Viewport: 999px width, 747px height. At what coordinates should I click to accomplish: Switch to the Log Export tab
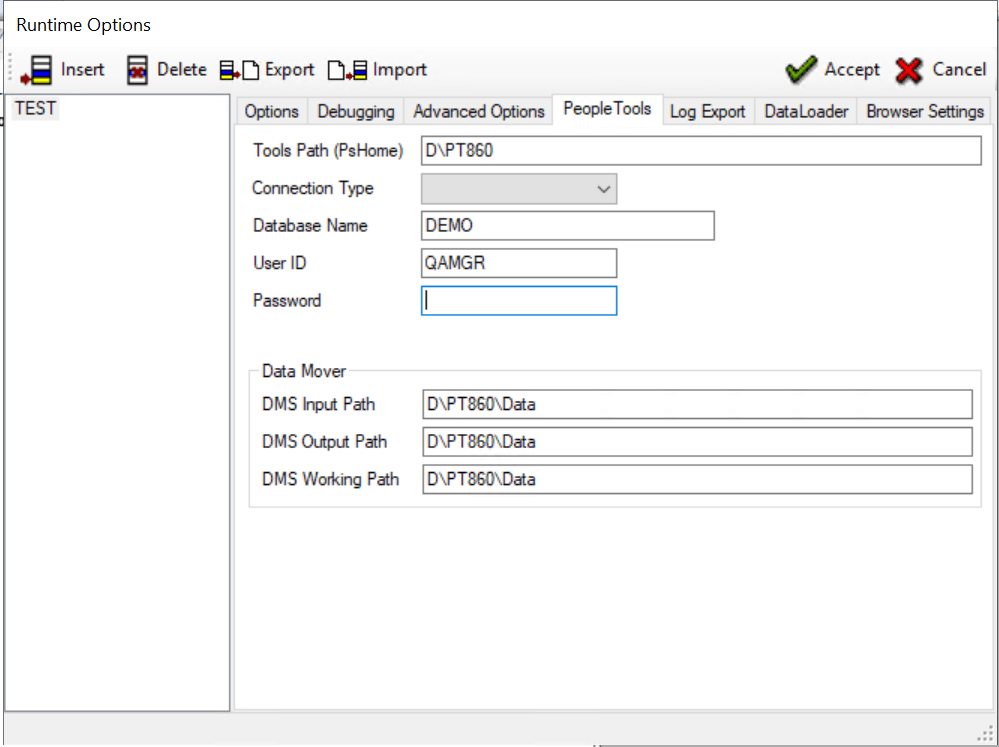(x=707, y=111)
